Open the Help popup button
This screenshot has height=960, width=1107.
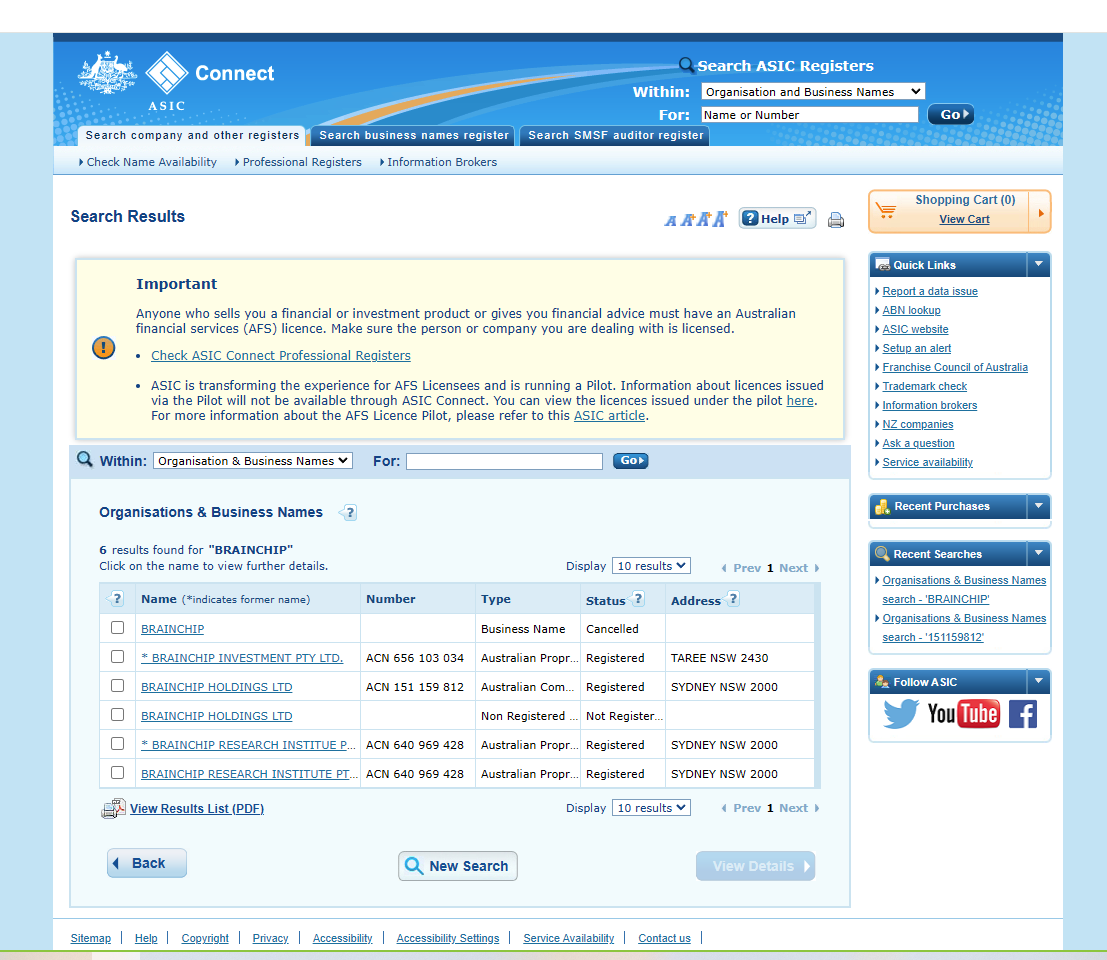point(777,219)
